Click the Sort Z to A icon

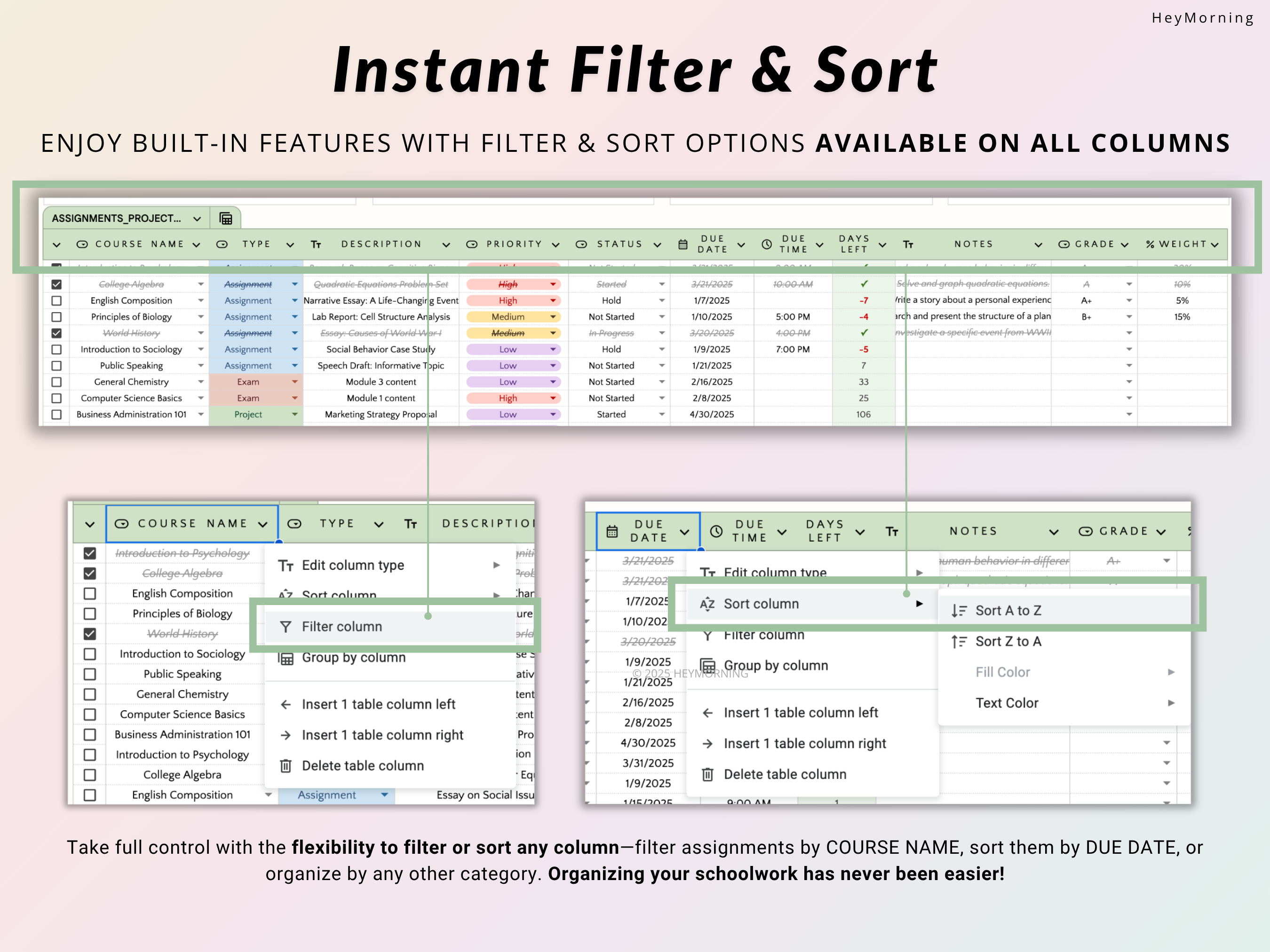pos(959,642)
